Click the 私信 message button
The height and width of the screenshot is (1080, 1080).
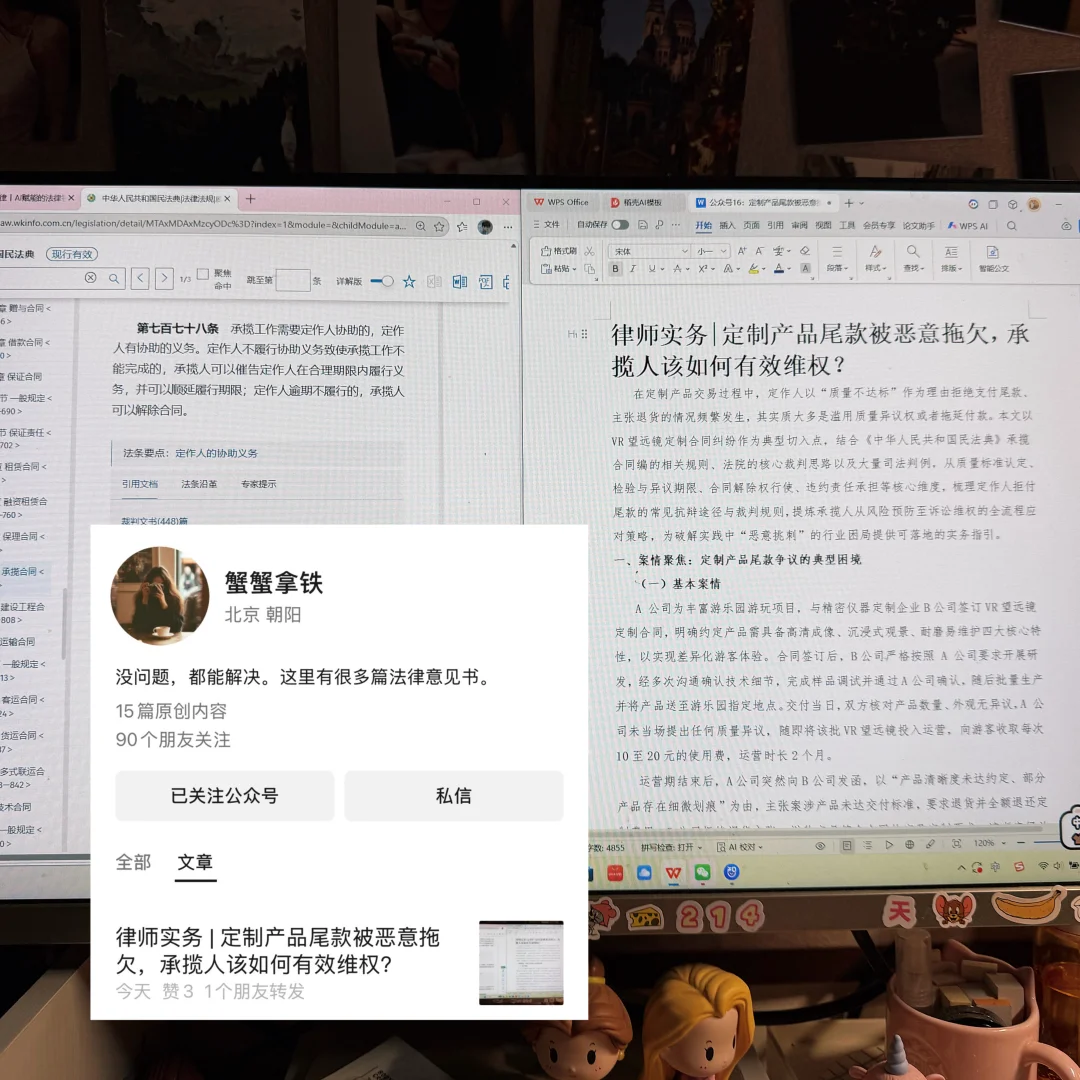pos(453,796)
